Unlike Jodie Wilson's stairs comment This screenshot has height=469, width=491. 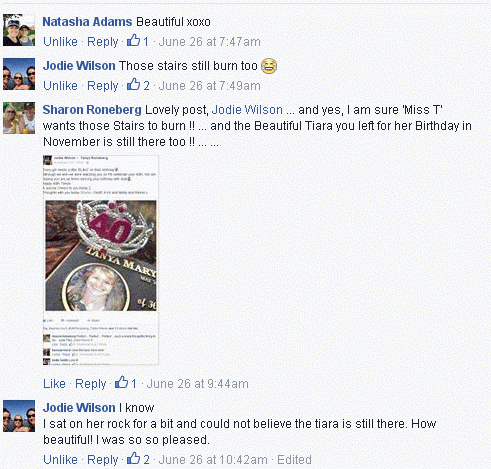[x=60, y=86]
